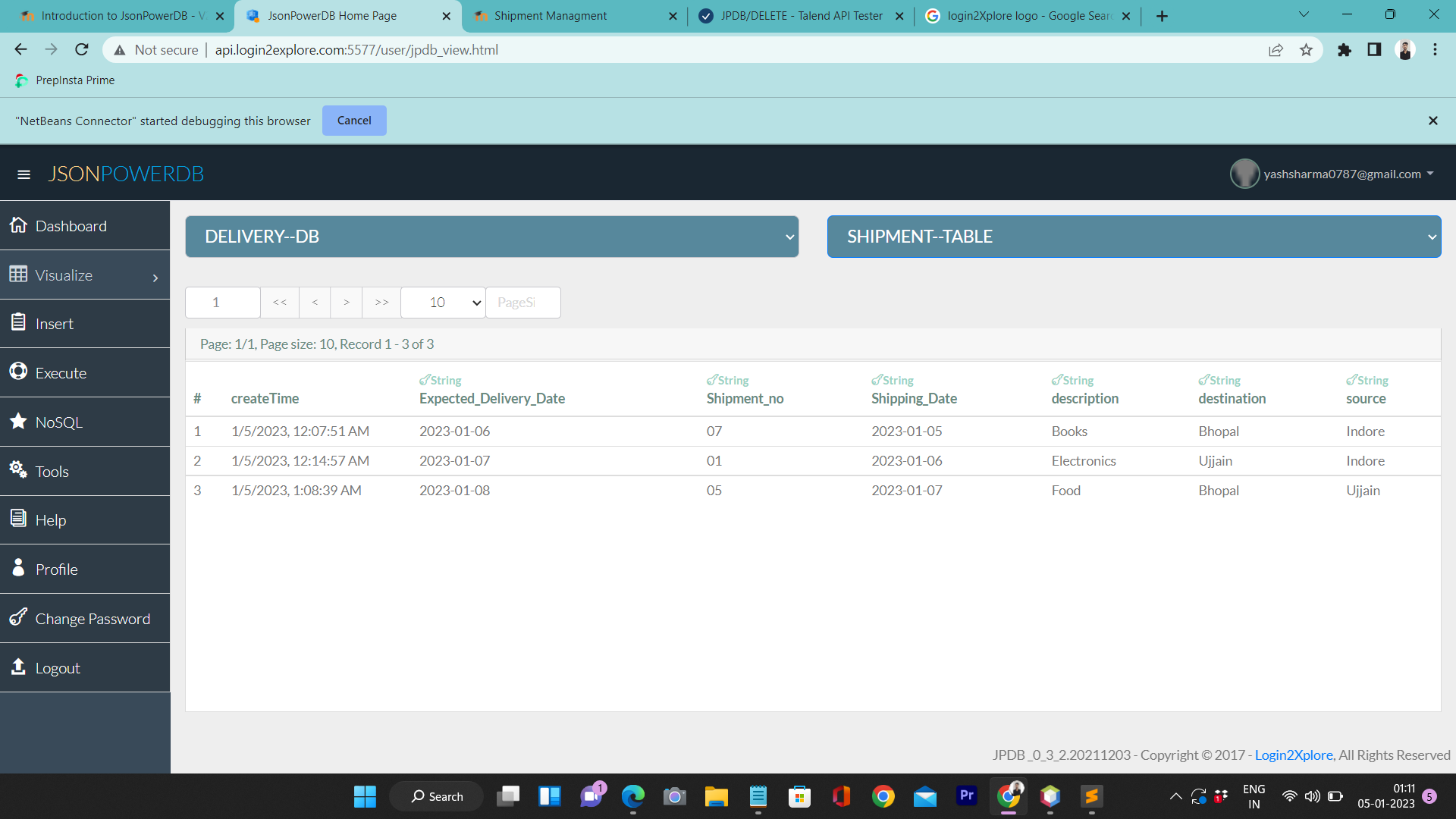This screenshot has width=1456, height=819.
Task: Click inside the page number input field
Action: click(222, 302)
